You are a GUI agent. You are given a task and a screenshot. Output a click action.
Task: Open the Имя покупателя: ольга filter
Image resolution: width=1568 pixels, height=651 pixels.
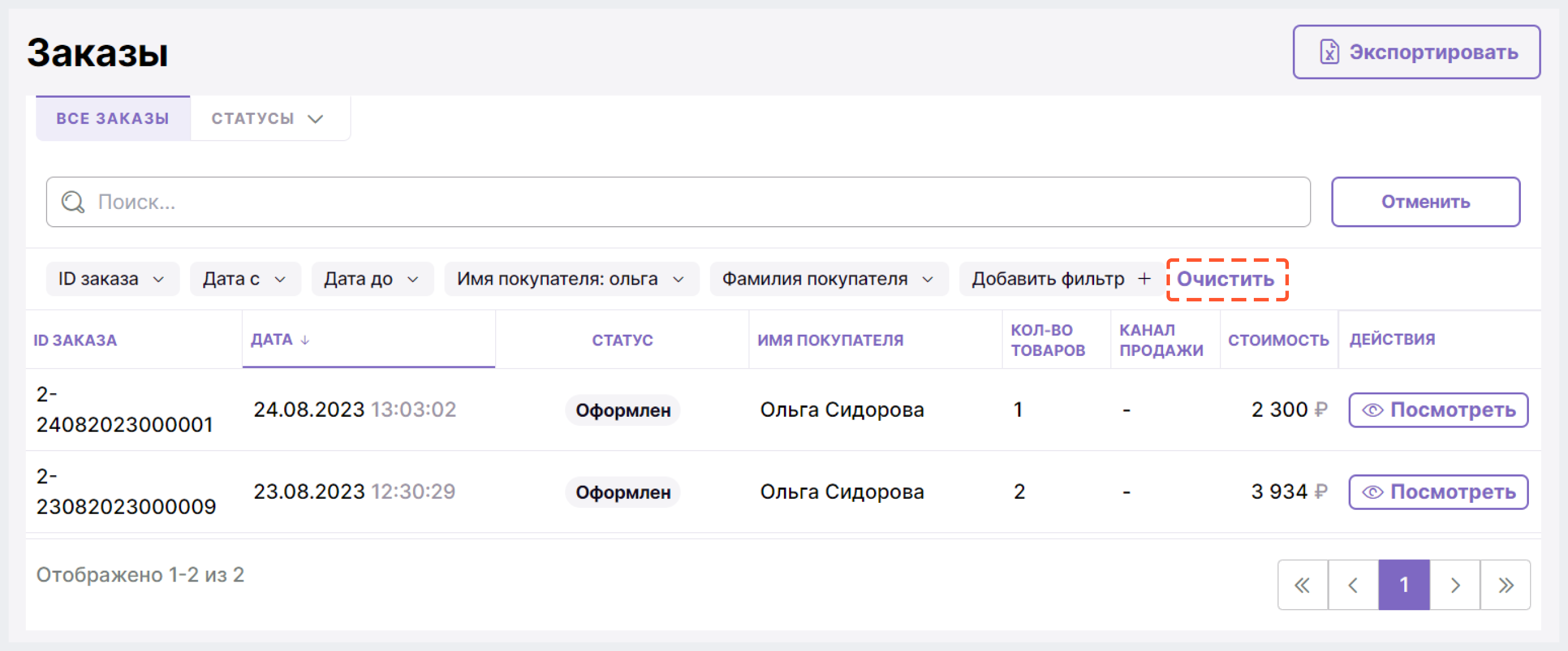[x=571, y=279]
